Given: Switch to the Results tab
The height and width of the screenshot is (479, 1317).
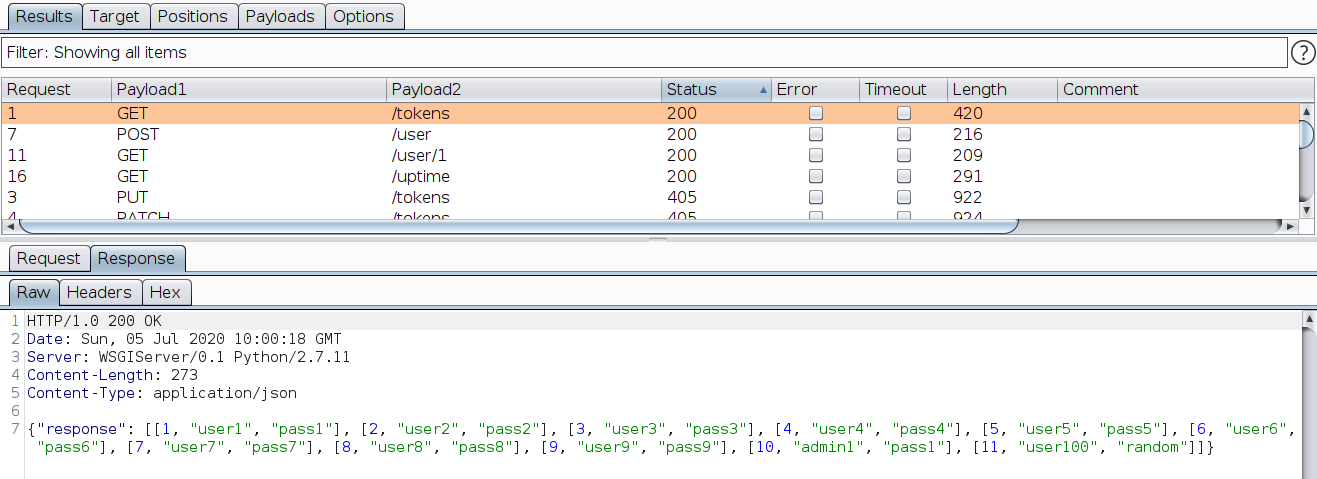Looking at the screenshot, I should (44, 16).
